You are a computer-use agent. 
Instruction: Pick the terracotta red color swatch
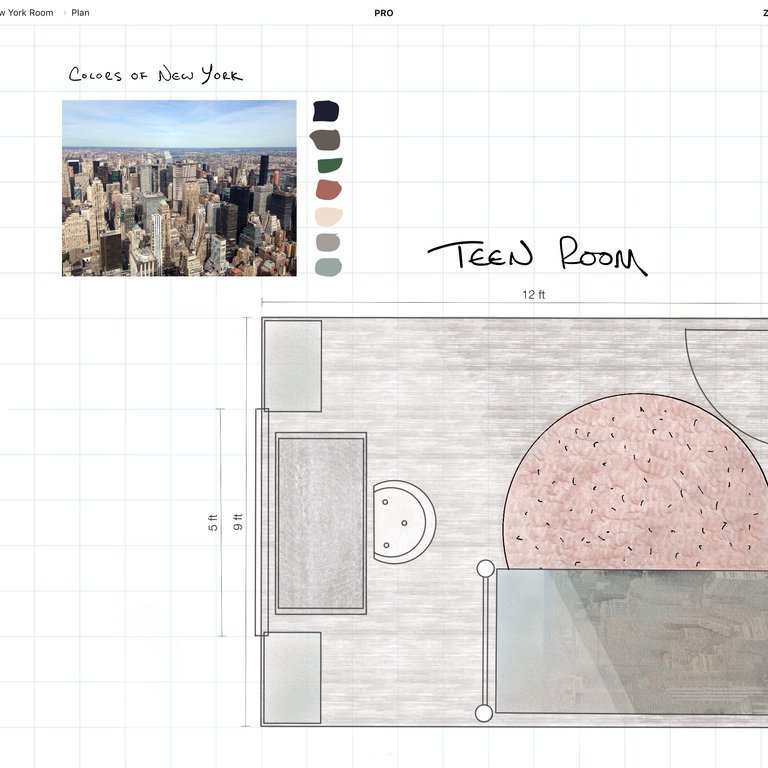coord(329,190)
